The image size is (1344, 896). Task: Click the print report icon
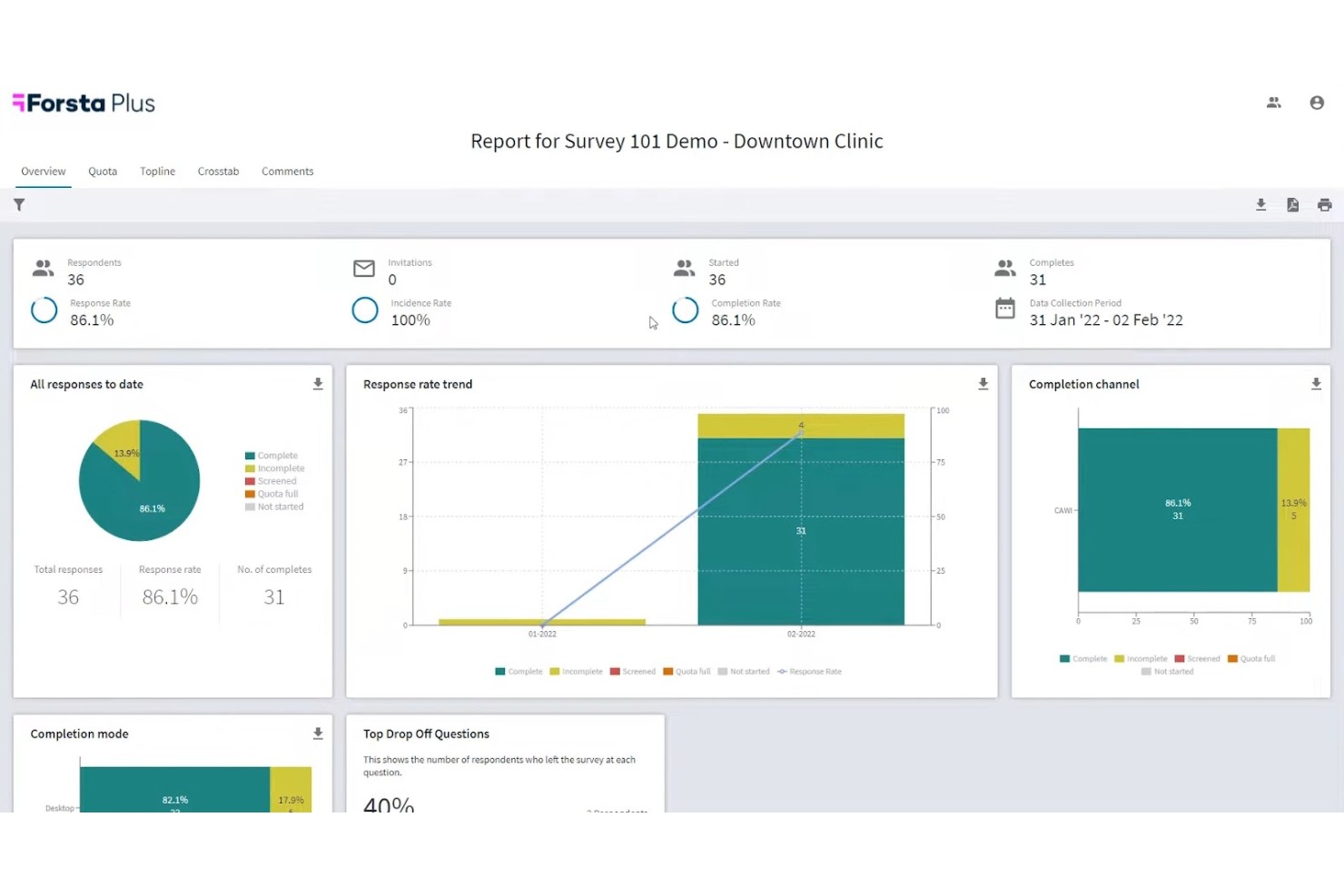click(x=1324, y=204)
